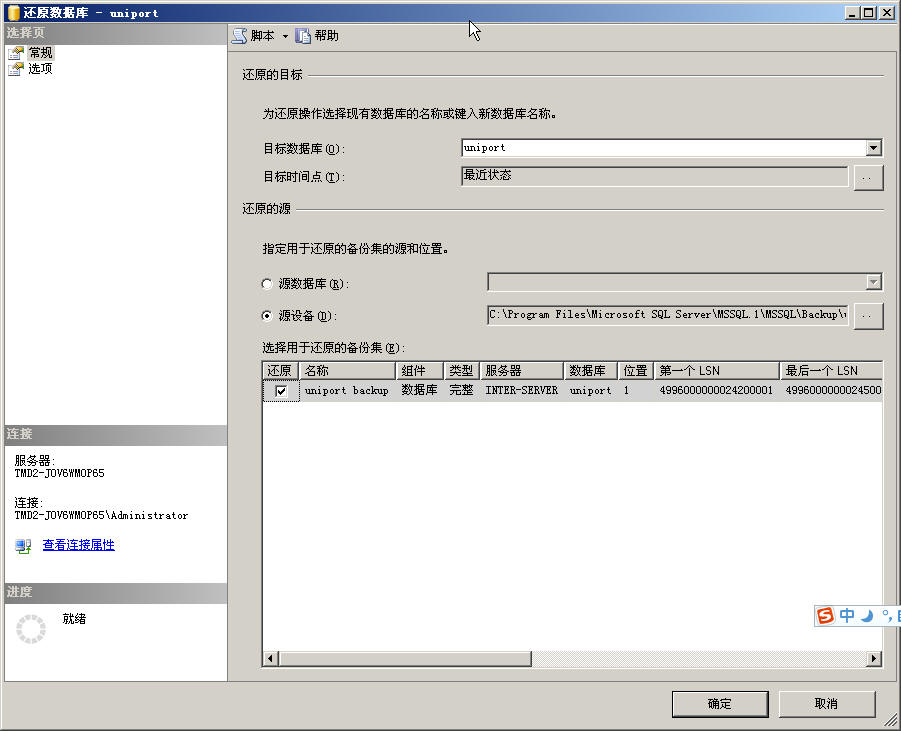Click the 脚本 toolbar icon
The width and height of the screenshot is (901, 731).
239,35
